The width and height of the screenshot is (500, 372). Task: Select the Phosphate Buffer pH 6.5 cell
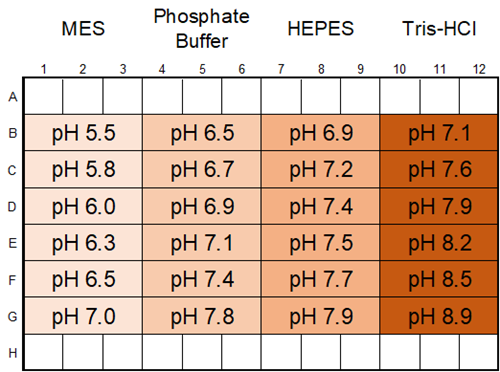(x=202, y=133)
